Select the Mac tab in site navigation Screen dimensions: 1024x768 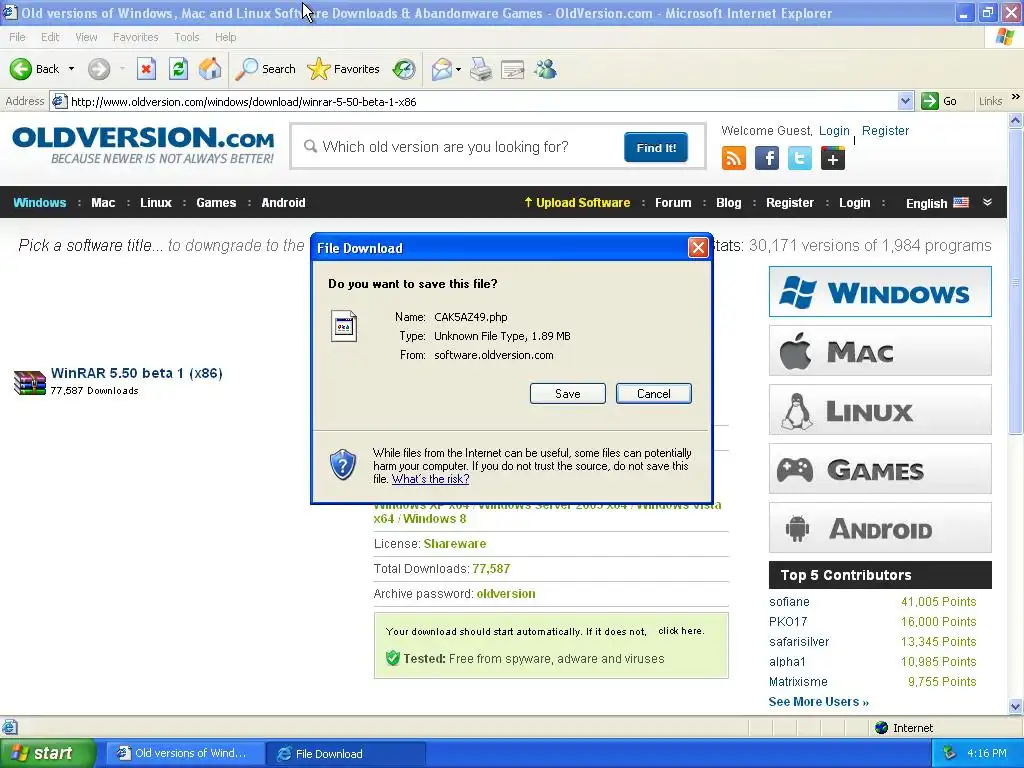click(x=103, y=202)
